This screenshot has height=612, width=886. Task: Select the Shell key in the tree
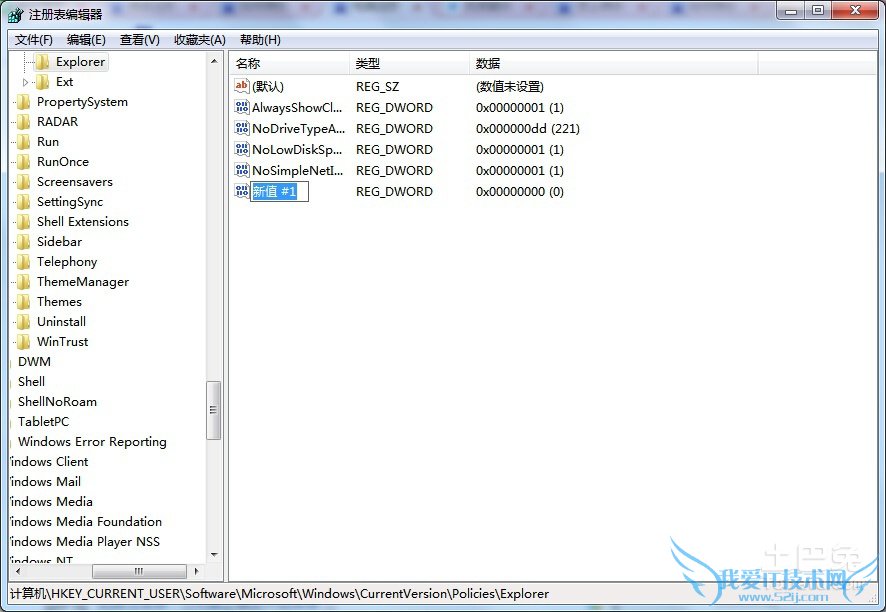tap(31, 381)
